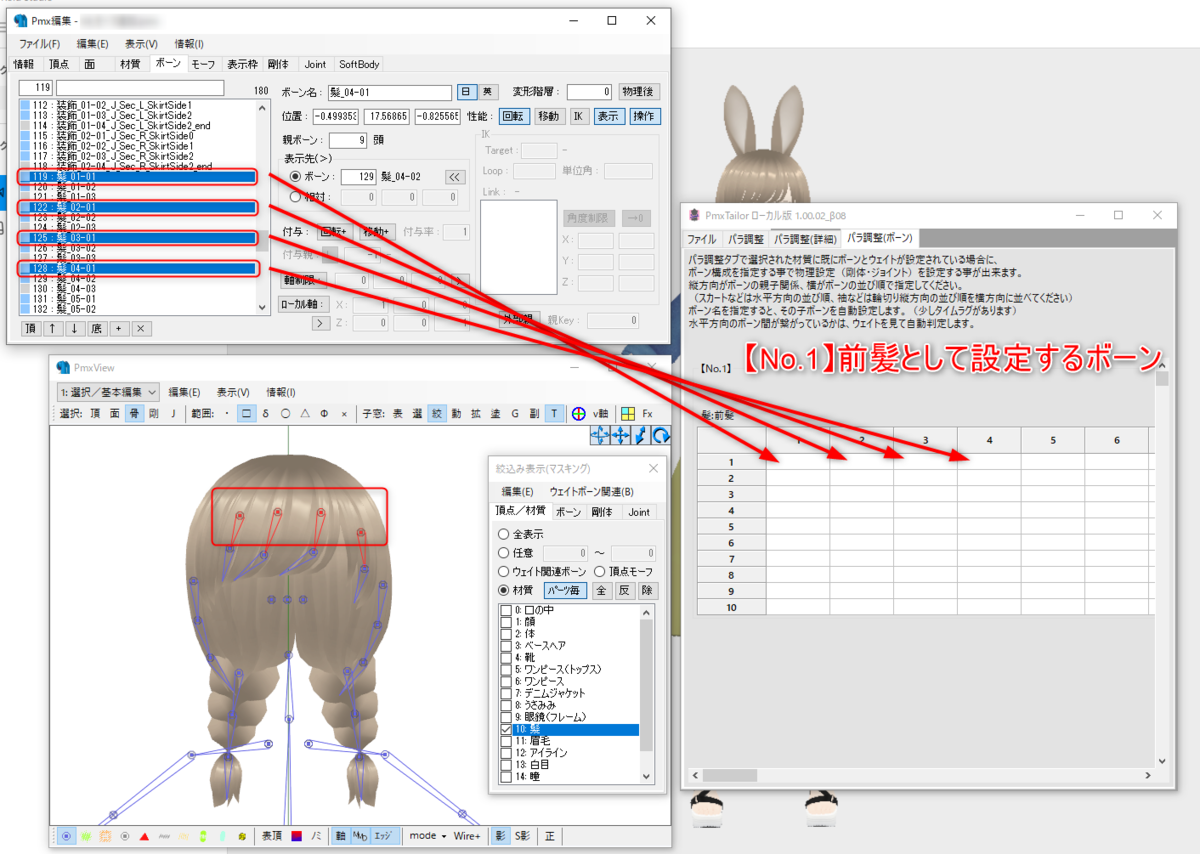Image resolution: width=1200 pixels, height=854 pixels.
Task: Open the mode dropdown in bottom toolbar
Action: 427,835
